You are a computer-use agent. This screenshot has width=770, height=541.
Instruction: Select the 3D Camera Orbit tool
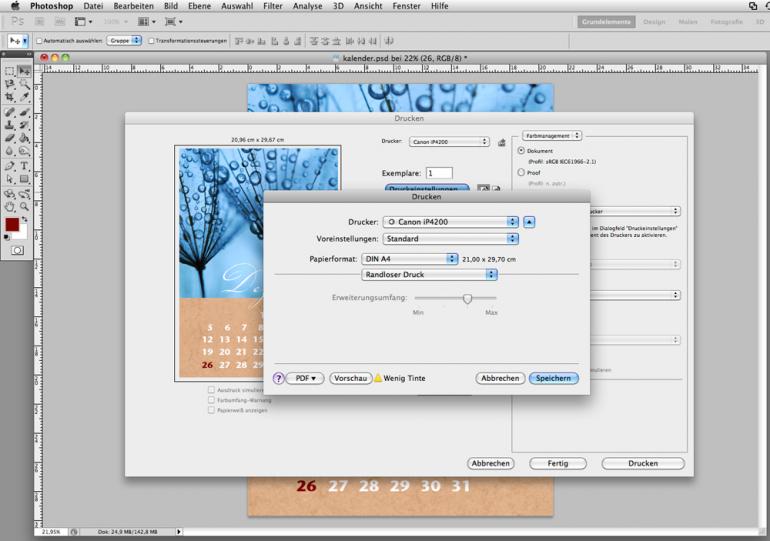[x=24, y=194]
